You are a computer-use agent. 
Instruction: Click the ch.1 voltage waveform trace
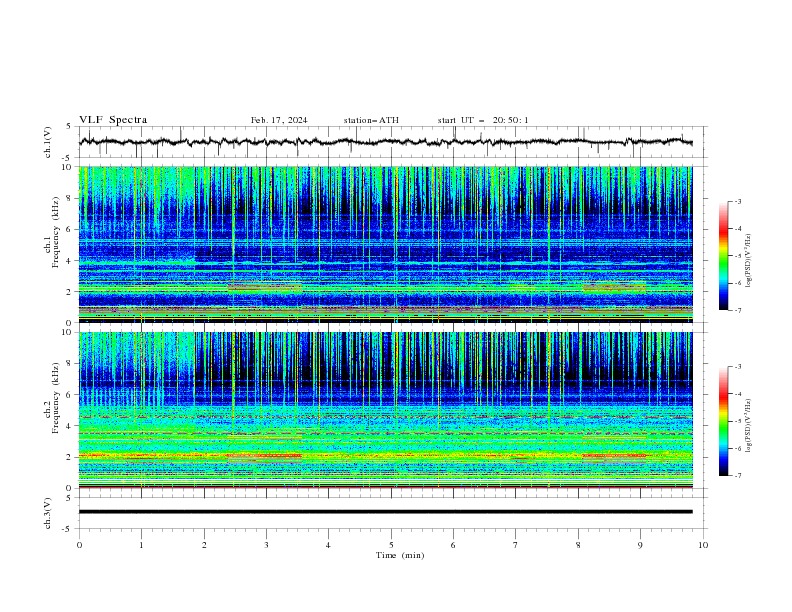tap(385, 142)
